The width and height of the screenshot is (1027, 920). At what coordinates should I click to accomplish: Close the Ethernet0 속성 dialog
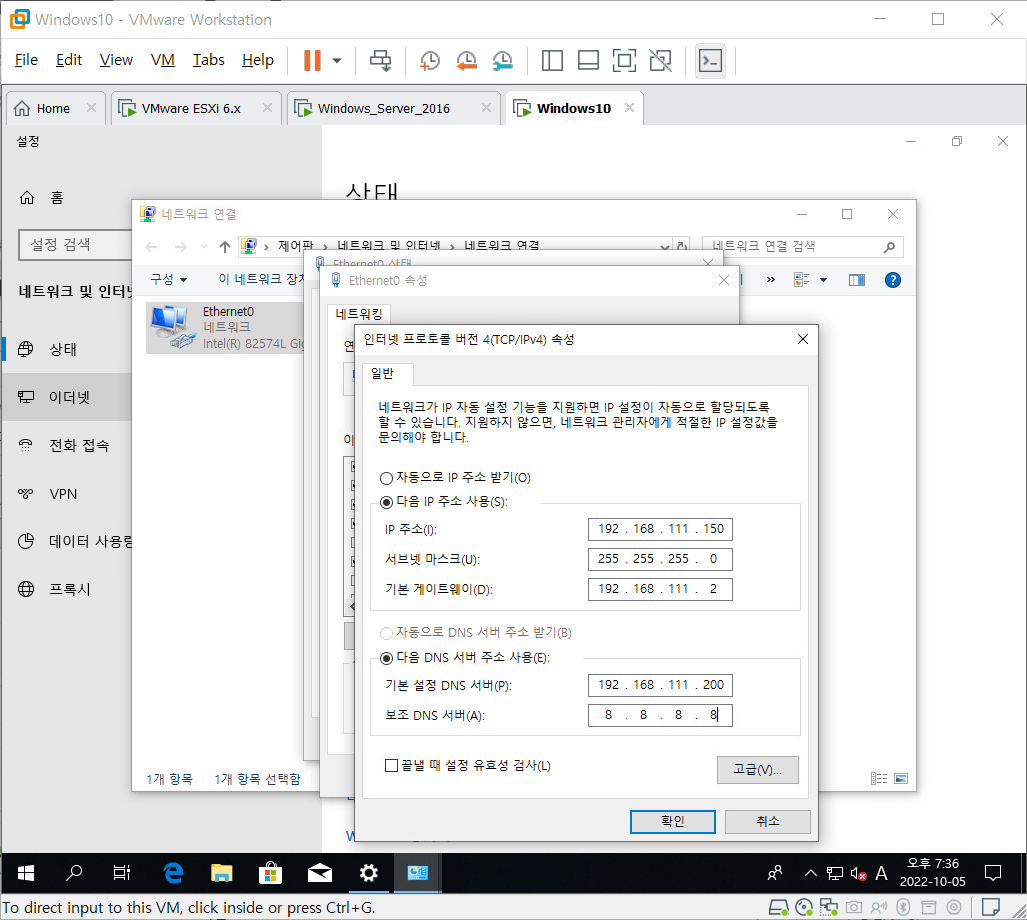pos(724,280)
